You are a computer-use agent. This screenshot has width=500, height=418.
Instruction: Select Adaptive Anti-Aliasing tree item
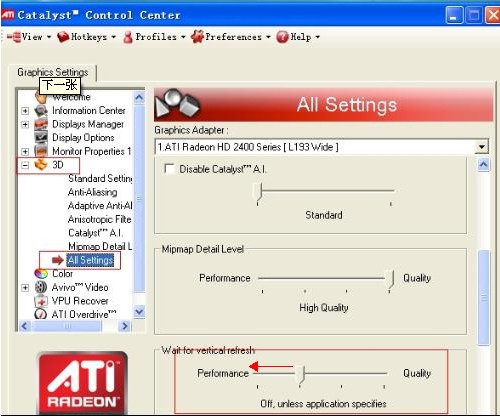100,206
